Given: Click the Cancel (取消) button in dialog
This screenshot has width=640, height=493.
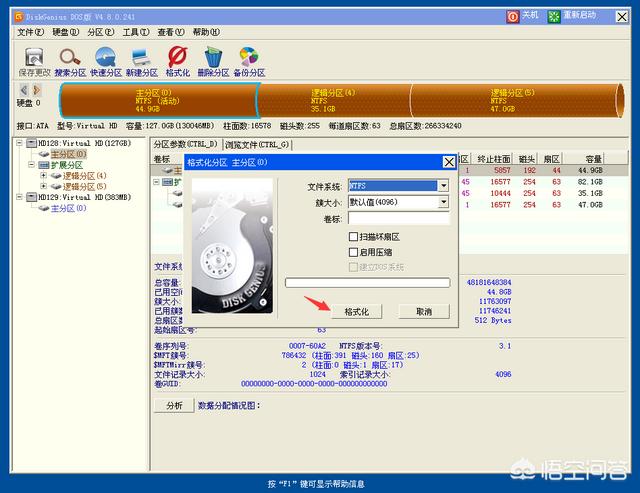Looking at the screenshot, I should (x=424, y=311).
